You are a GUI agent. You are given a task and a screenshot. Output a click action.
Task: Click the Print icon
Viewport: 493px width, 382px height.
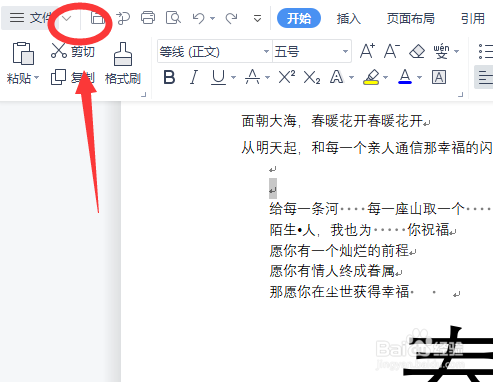(148, 18)
